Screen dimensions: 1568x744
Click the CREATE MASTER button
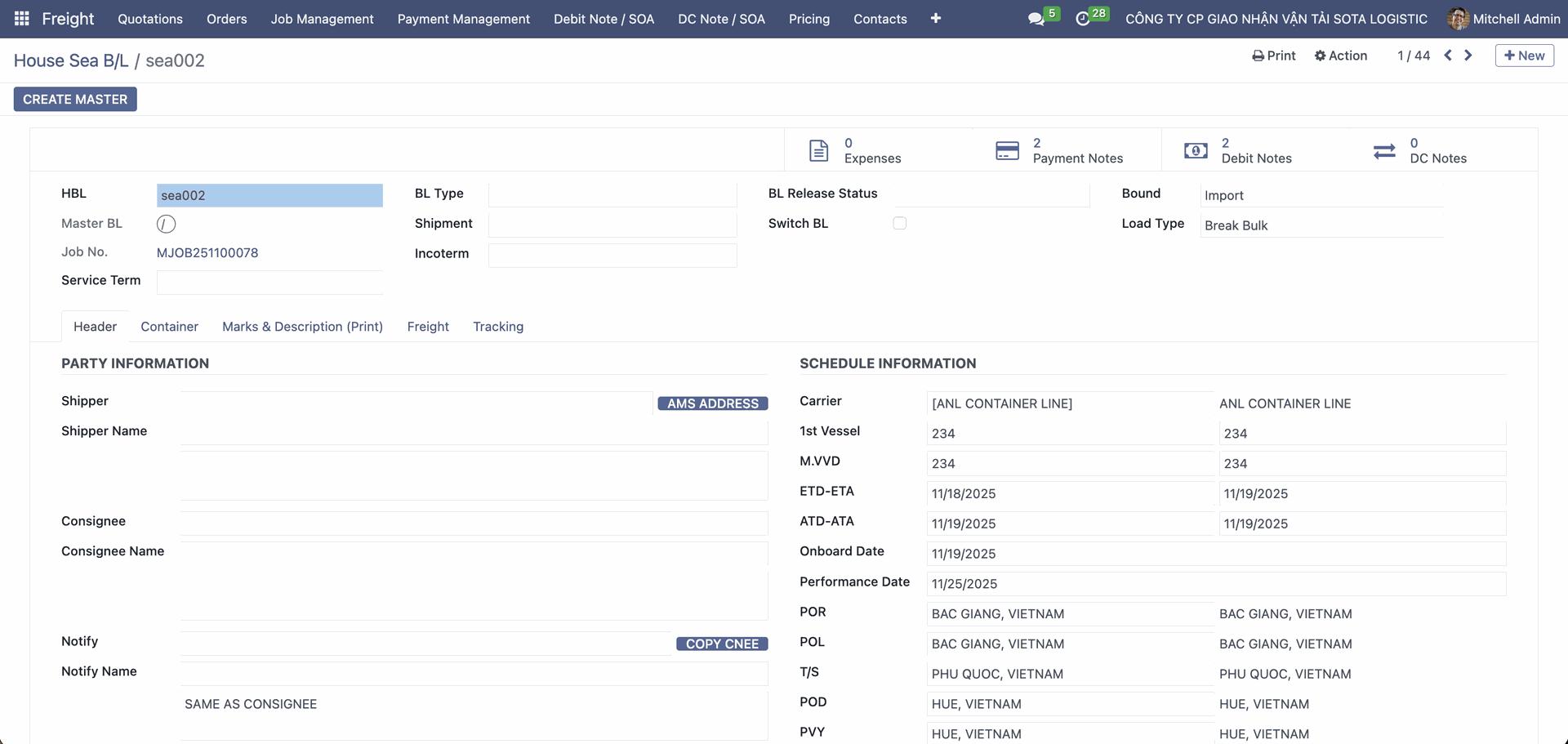75,99
